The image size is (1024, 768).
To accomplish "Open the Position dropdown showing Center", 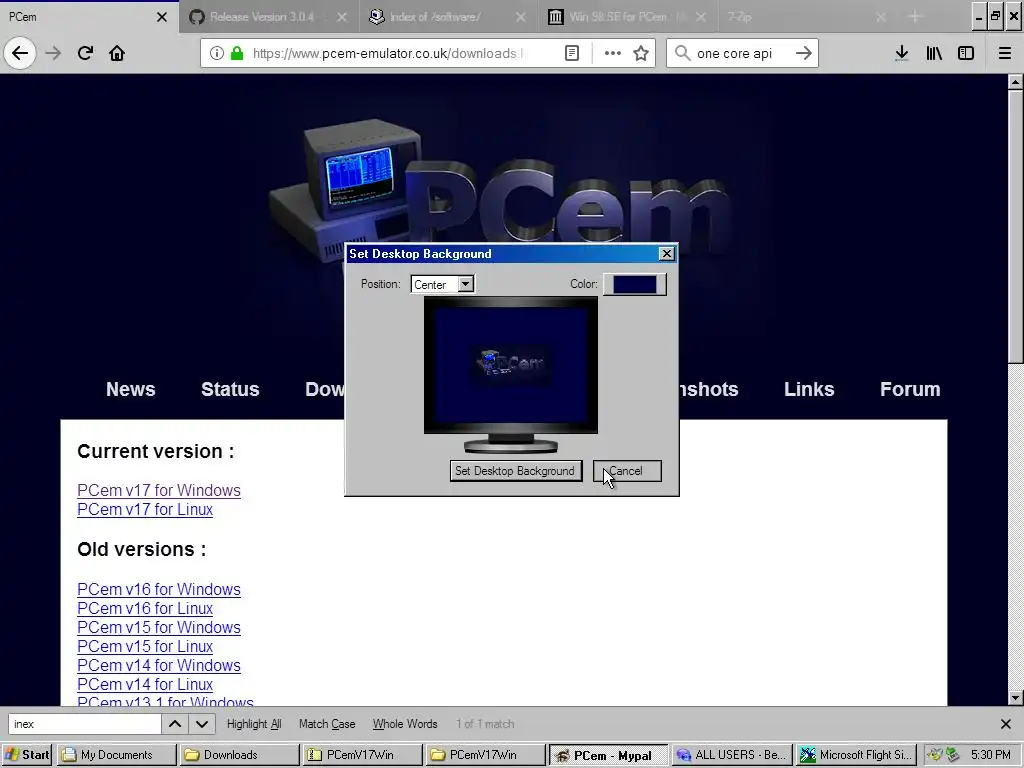I will [x=442, y=284].
